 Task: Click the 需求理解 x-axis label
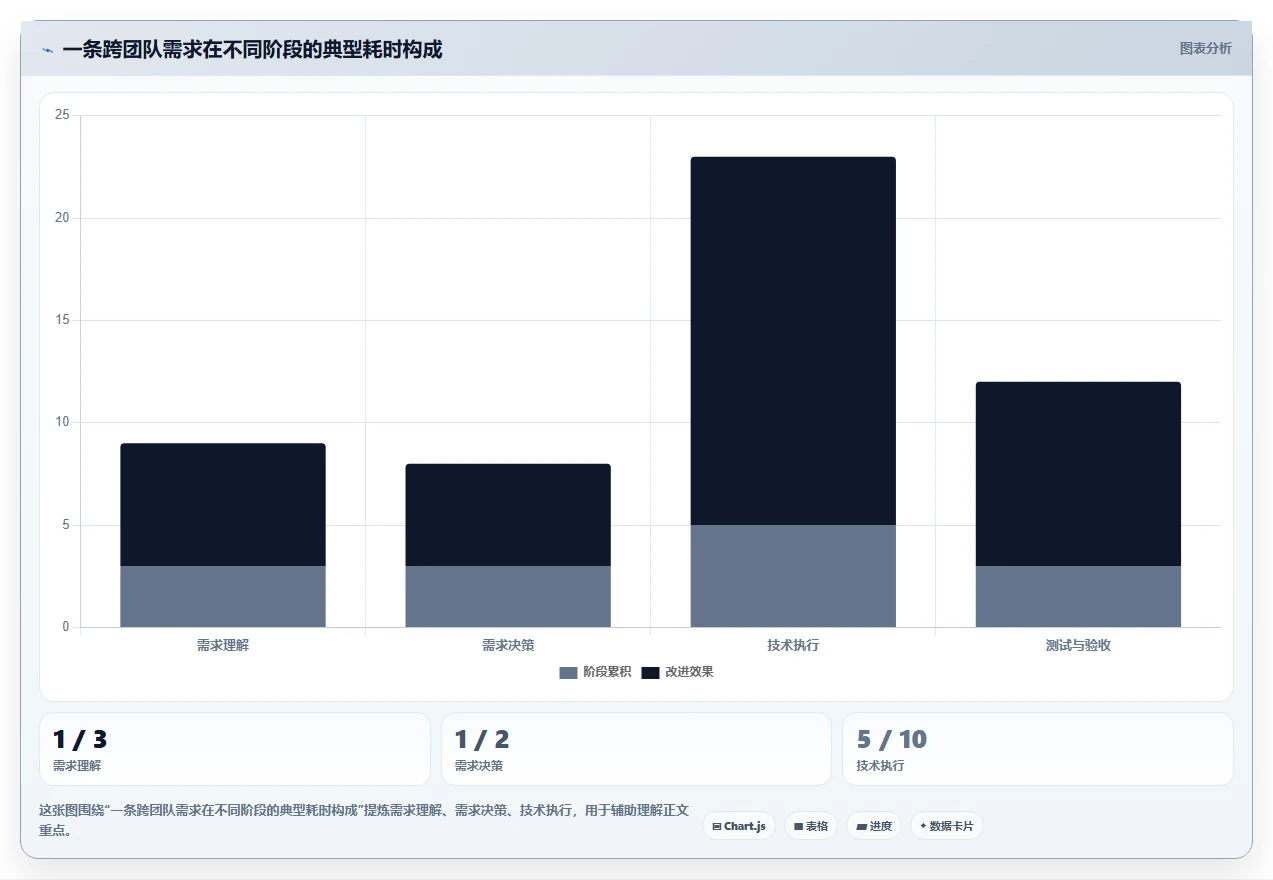[223, 645]
